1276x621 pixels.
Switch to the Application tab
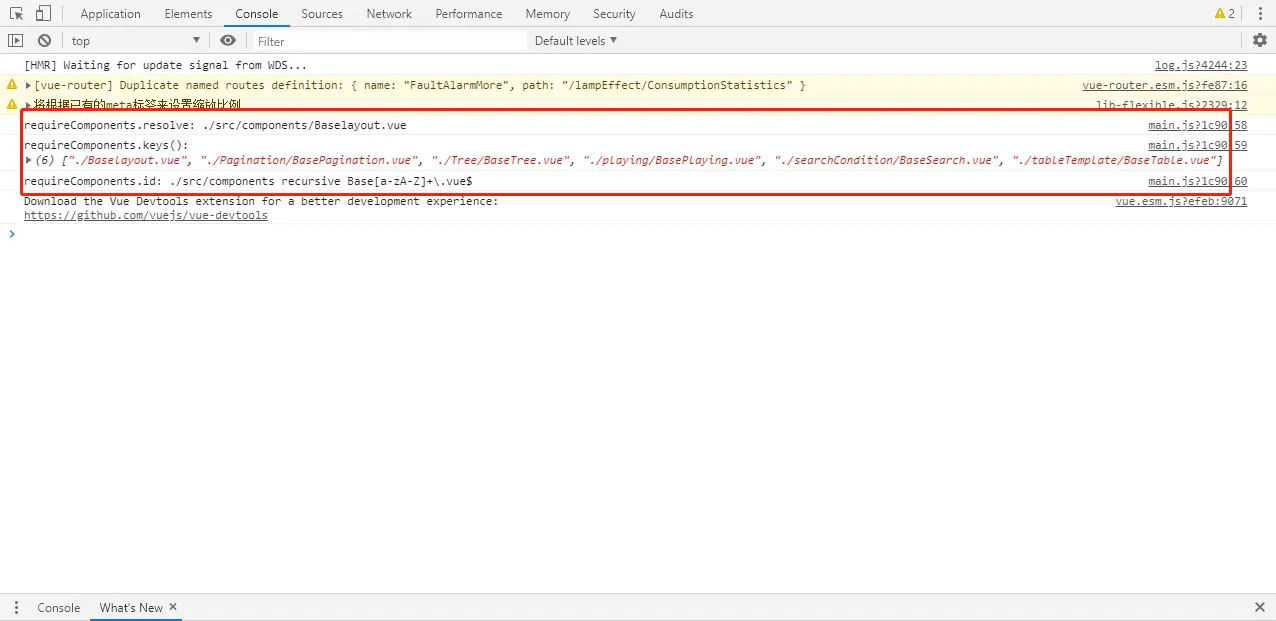click(x=110, y=14)
